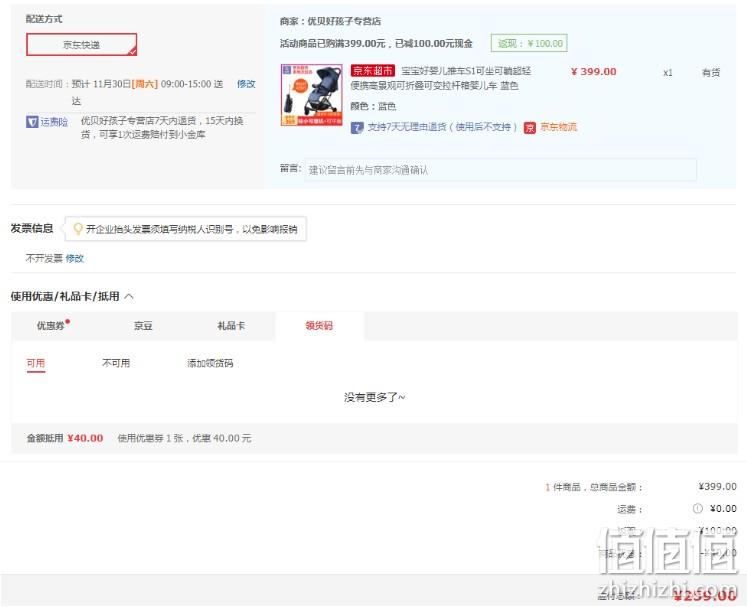The image size is (747, 607).
Task: Click the 7-day return policy icon
Action: click(357, 127)
